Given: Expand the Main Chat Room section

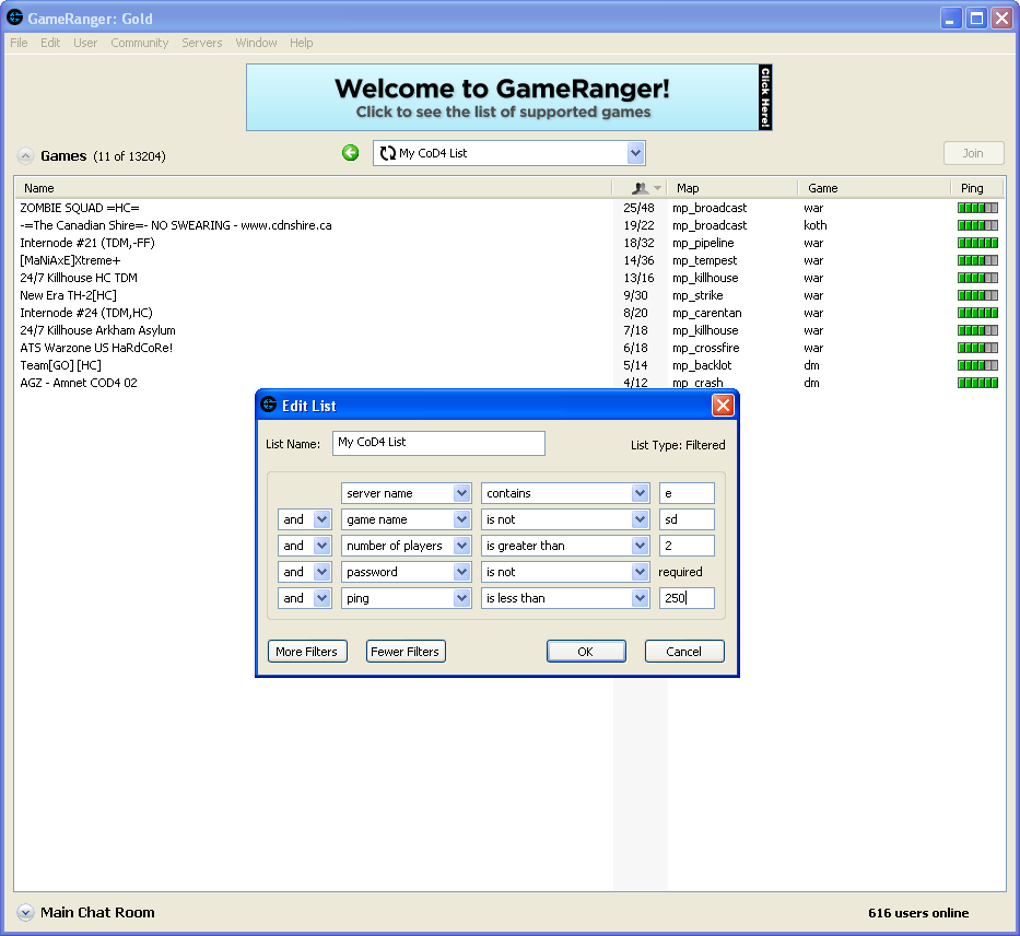Looking at the screenshot, I should 25,912.
